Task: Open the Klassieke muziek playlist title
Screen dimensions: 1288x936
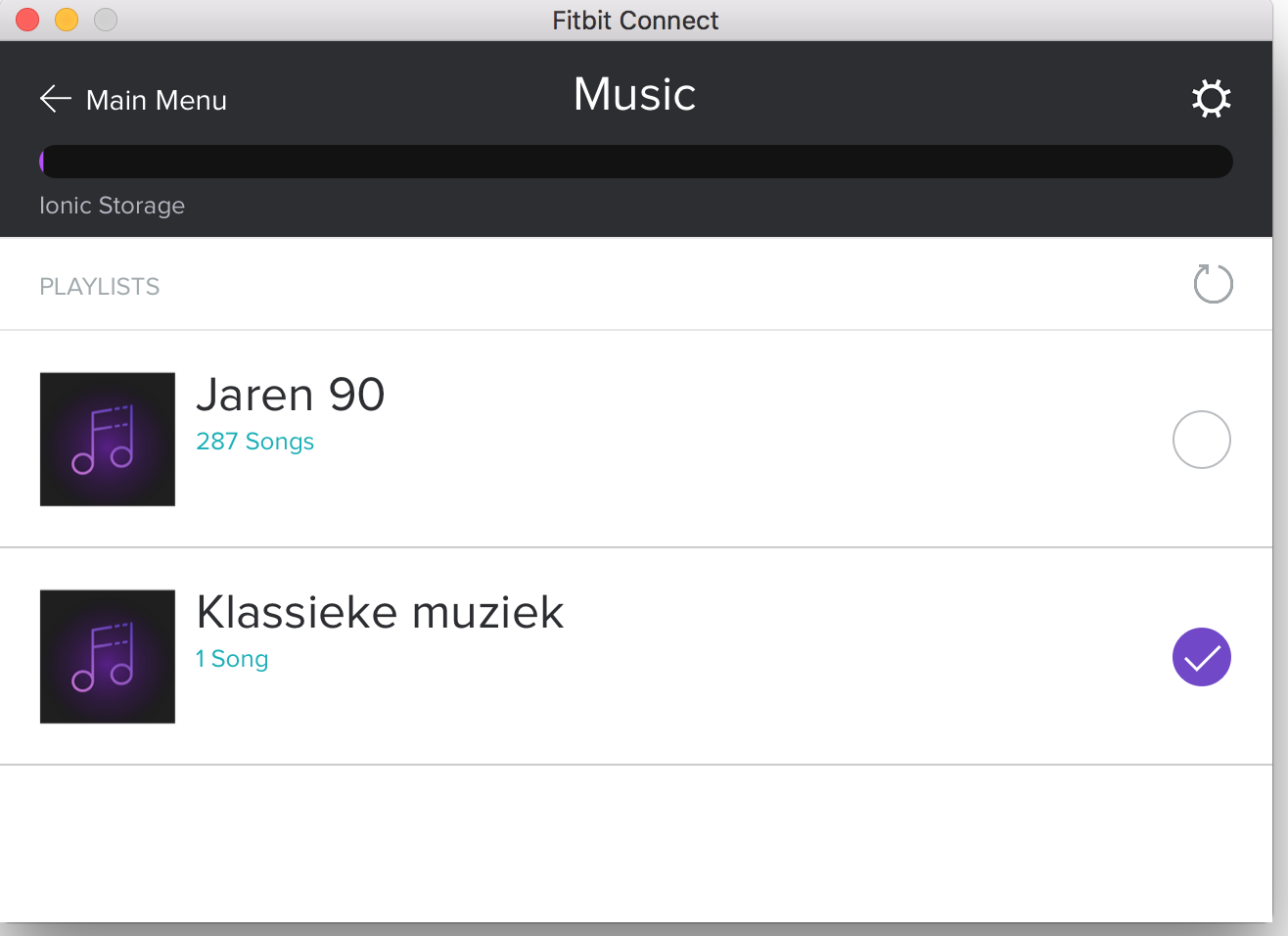Action: tap(380, 613)
